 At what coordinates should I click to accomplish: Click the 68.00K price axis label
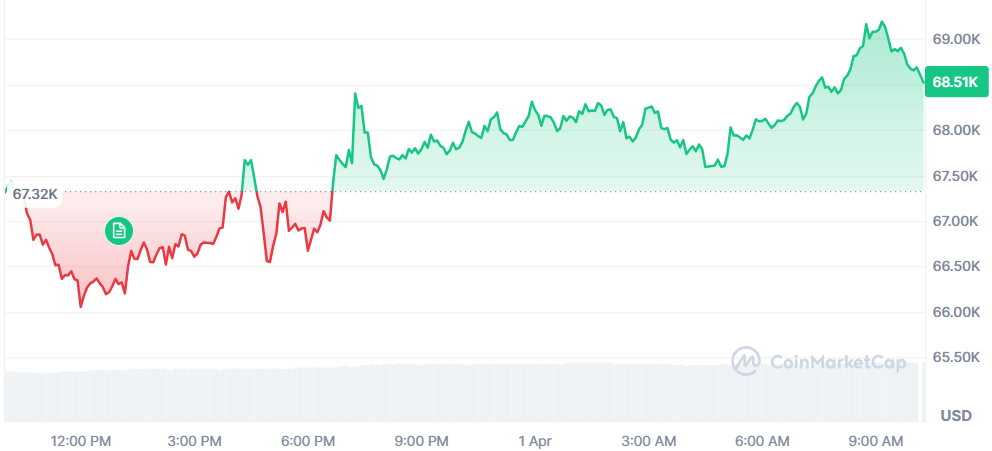click(956, 130)
